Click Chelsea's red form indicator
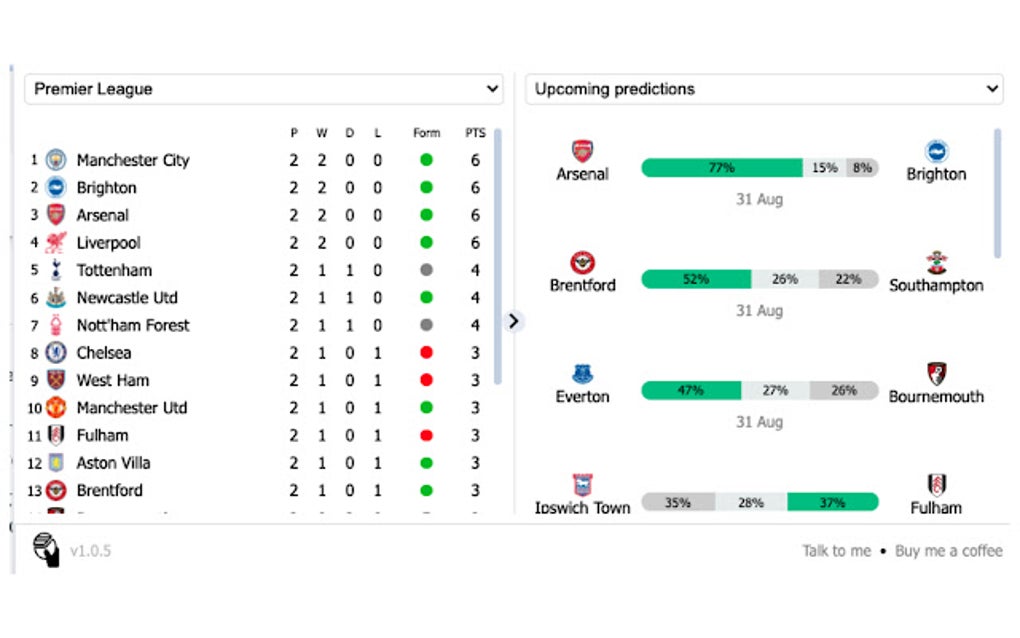Image resolution: width=1020 pixels, height=638 pixels. [x=426, y=352]
